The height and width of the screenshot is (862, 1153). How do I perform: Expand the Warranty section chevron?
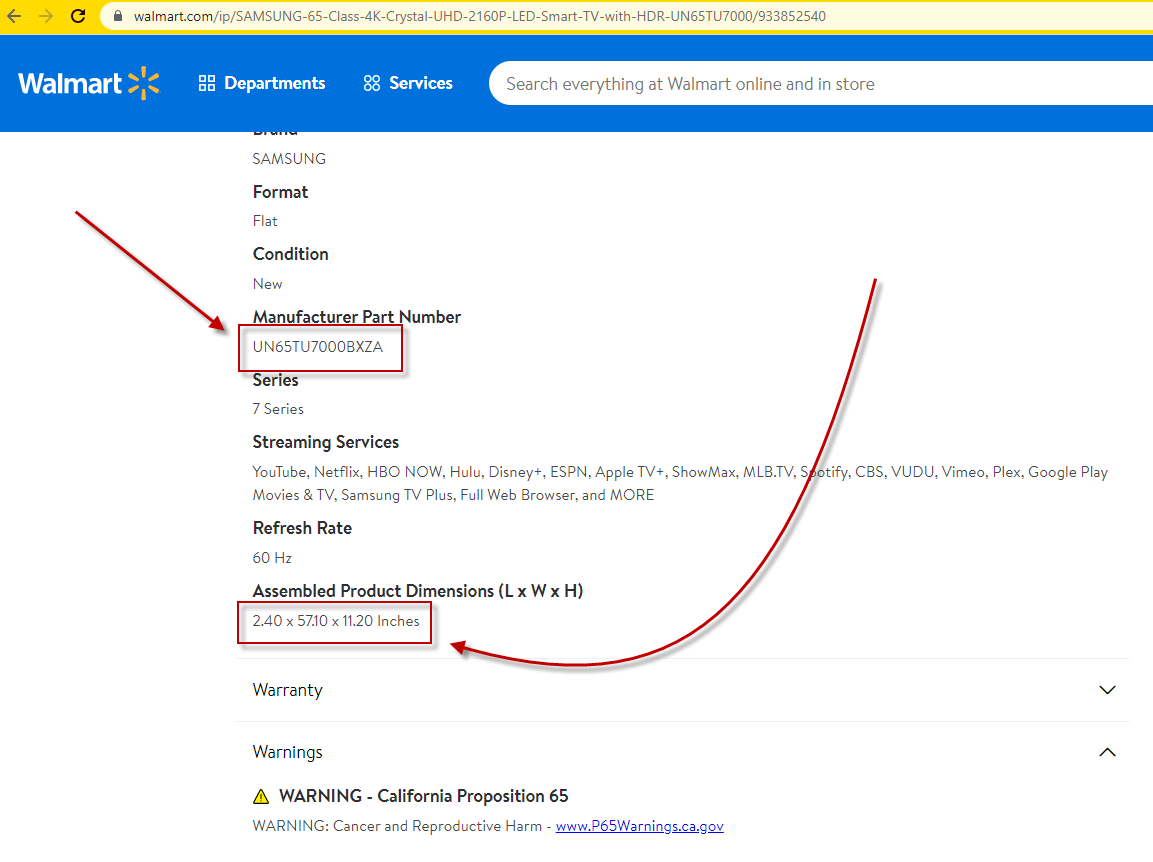[1107, 690]
